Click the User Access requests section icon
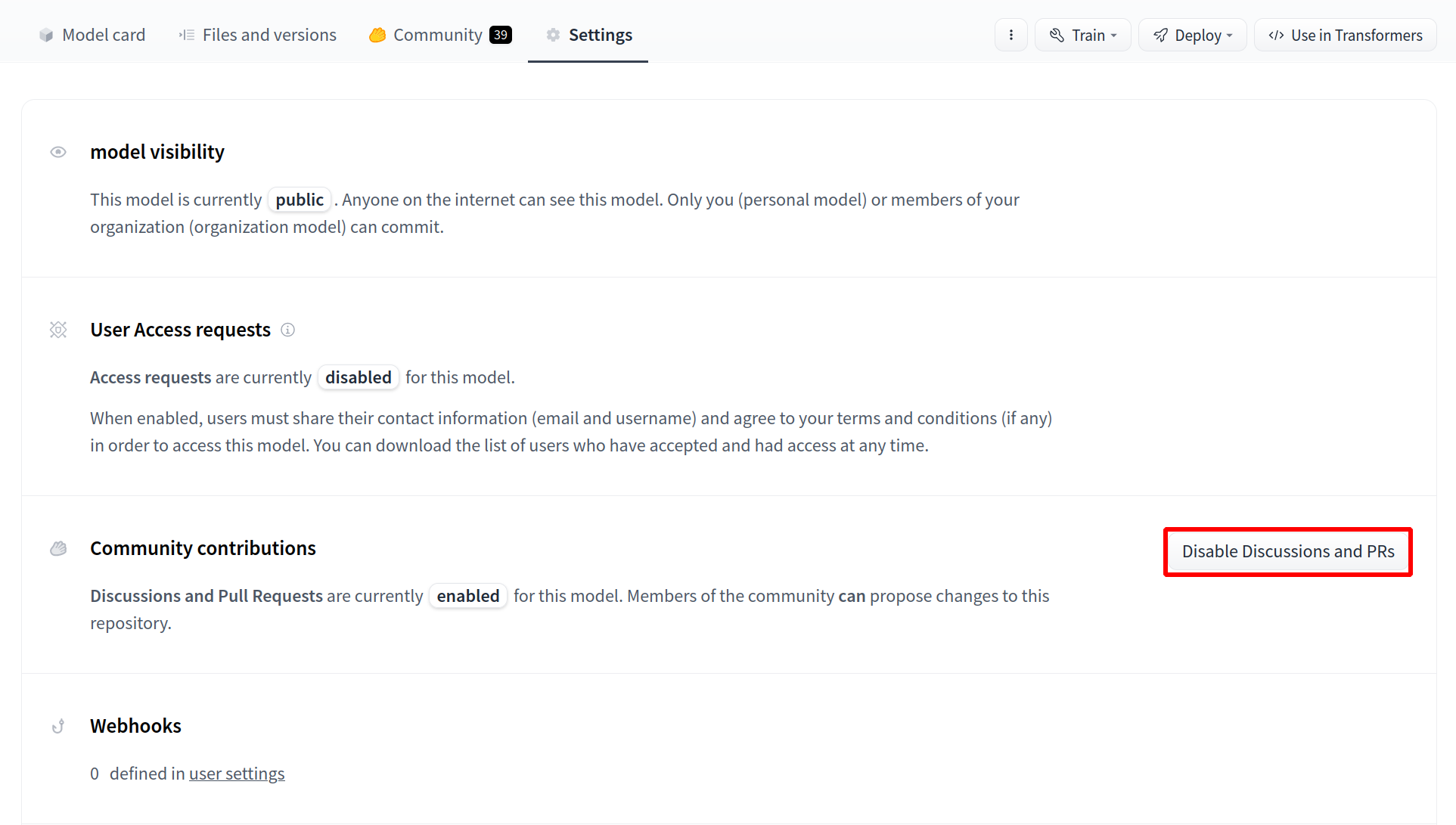The width and height of the screenshot is (1456, 825). point(58,330)
